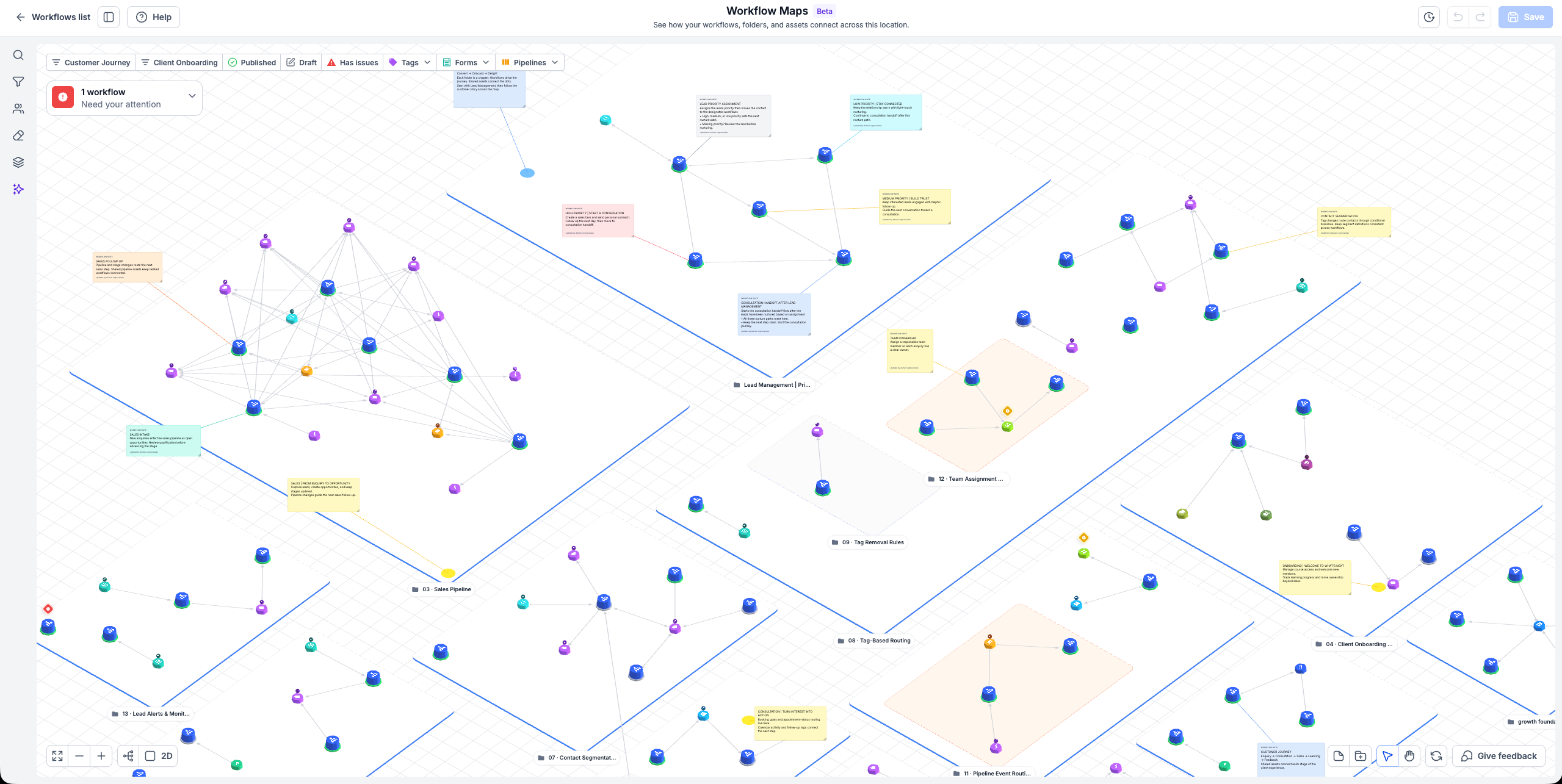Toggle the Draft filter chip
1562x784 pixels.
tap(302, 62)
